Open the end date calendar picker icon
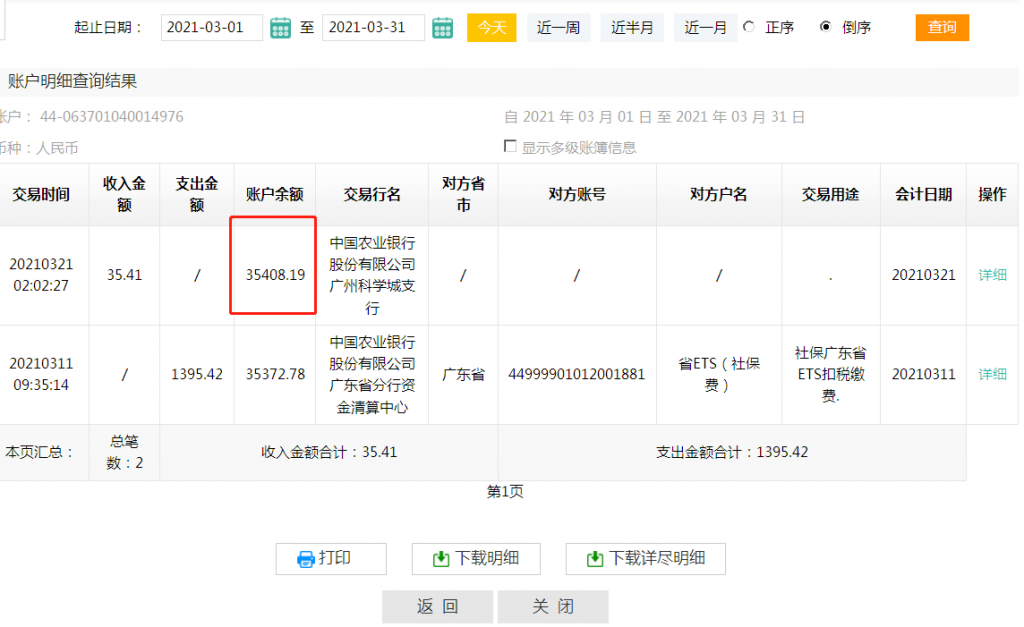Screen dimensions: 1024x627 (442, 28)
